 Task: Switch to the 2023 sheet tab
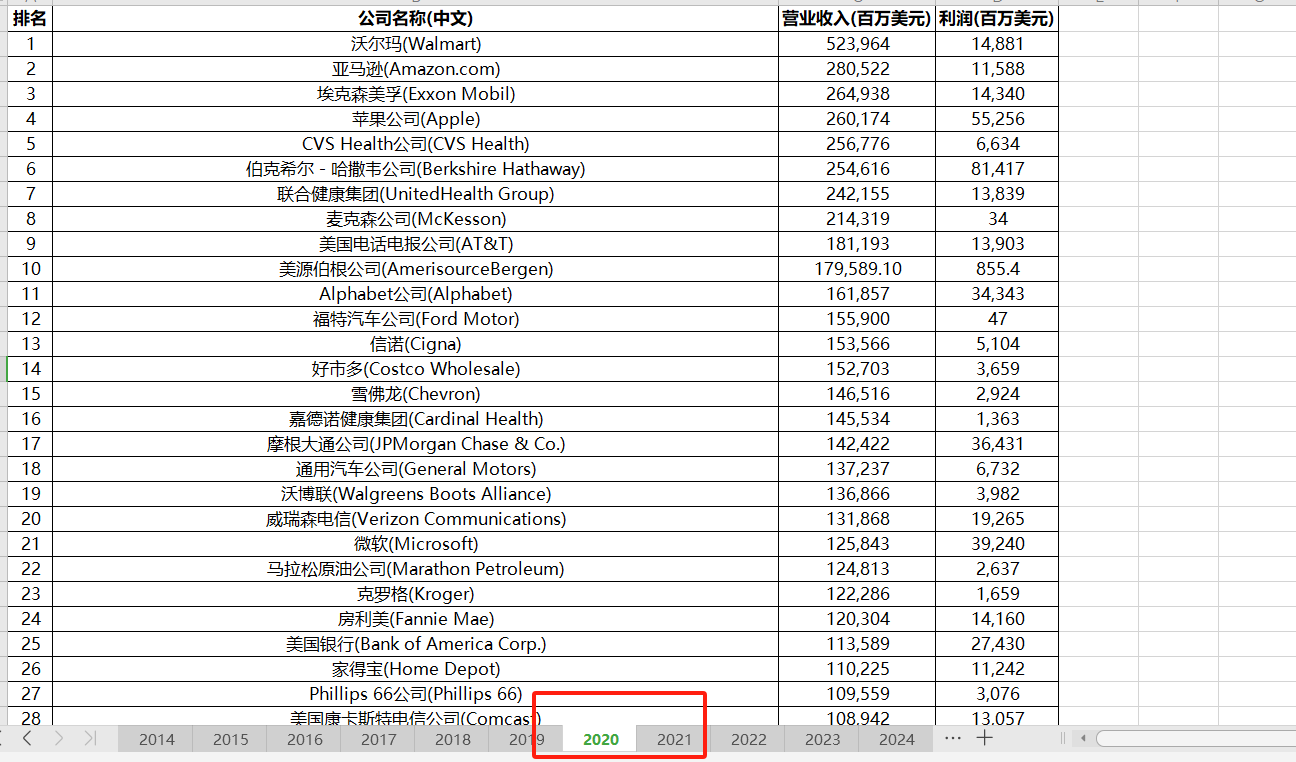[x=822, y=739]
